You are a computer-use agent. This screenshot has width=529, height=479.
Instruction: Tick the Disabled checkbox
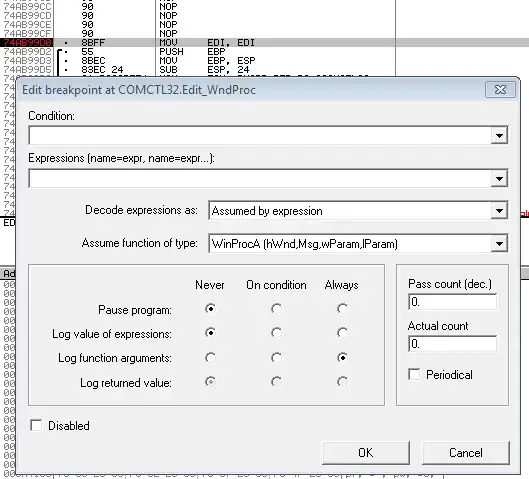coord(36,425)
